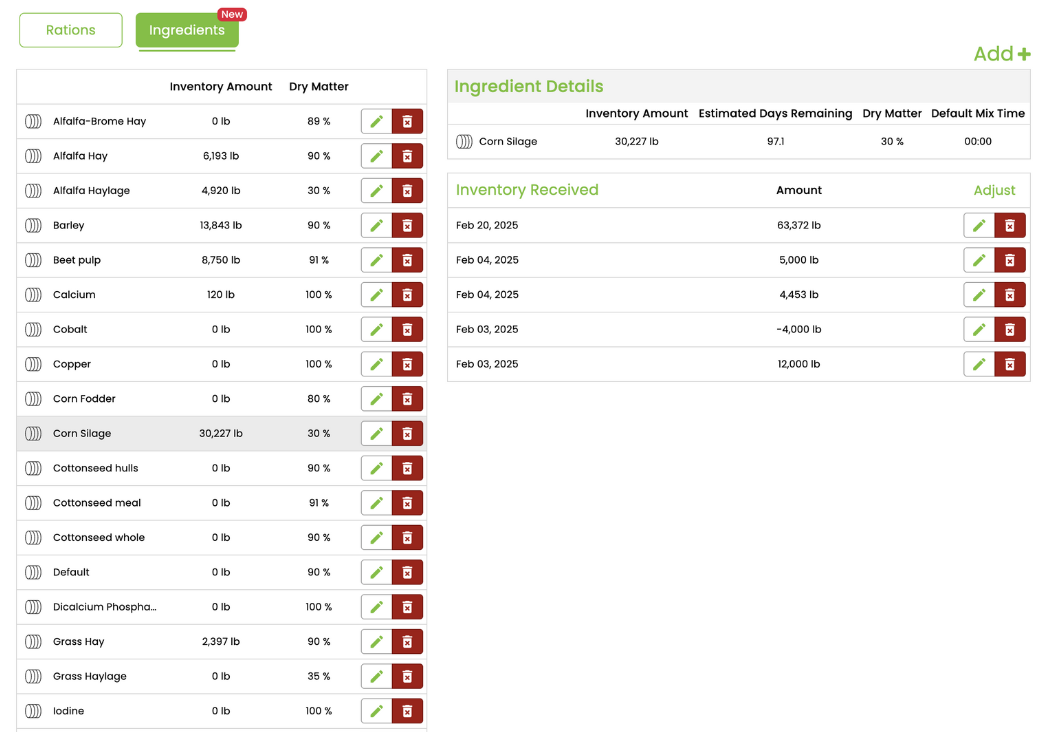Edit Corn Silage inventory amount
This screenshot has height=732, width=1044.
[378, 433]
